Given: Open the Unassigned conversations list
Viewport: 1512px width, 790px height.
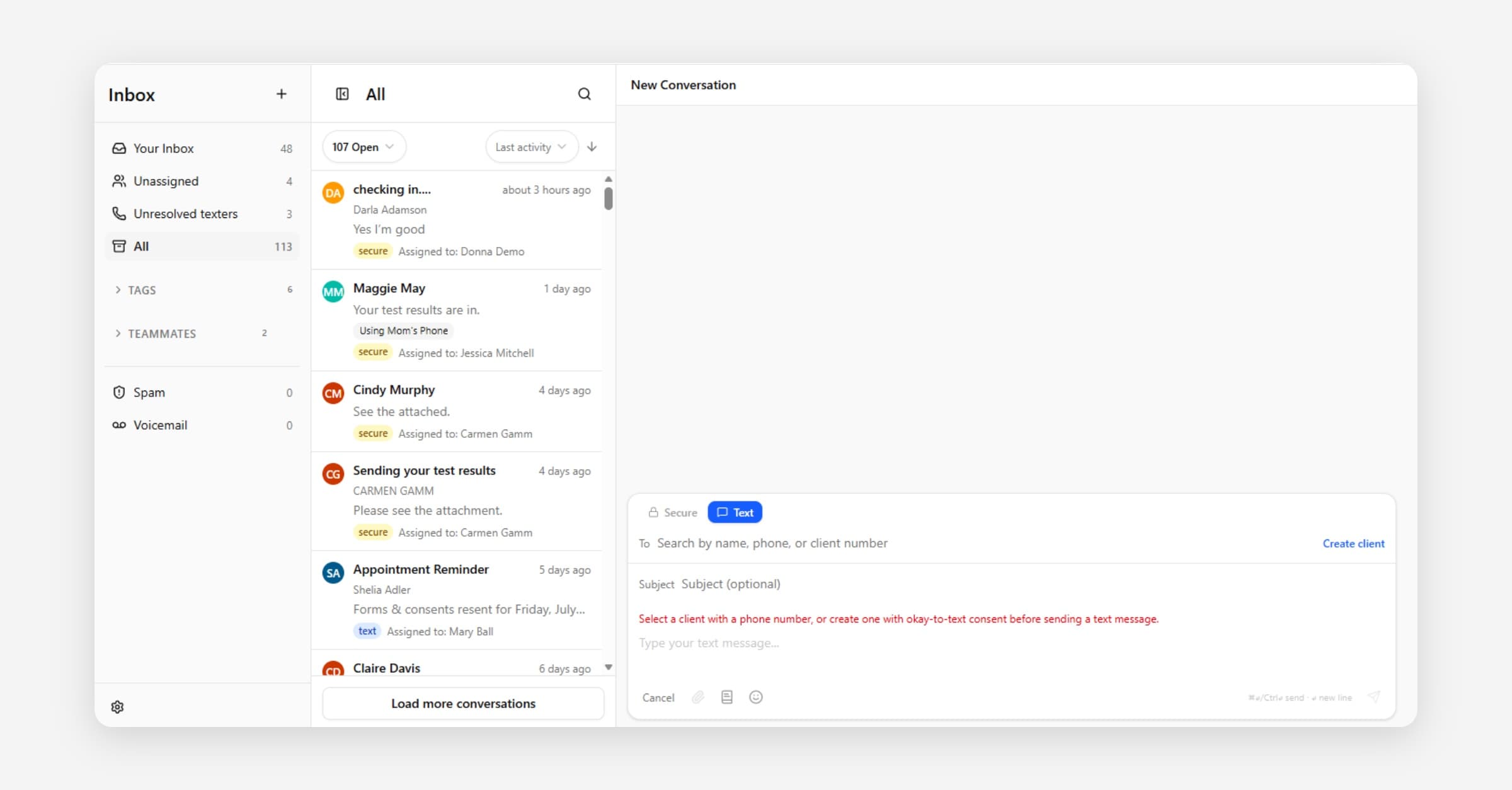Looking at the screenshot, I should [202, 181].
